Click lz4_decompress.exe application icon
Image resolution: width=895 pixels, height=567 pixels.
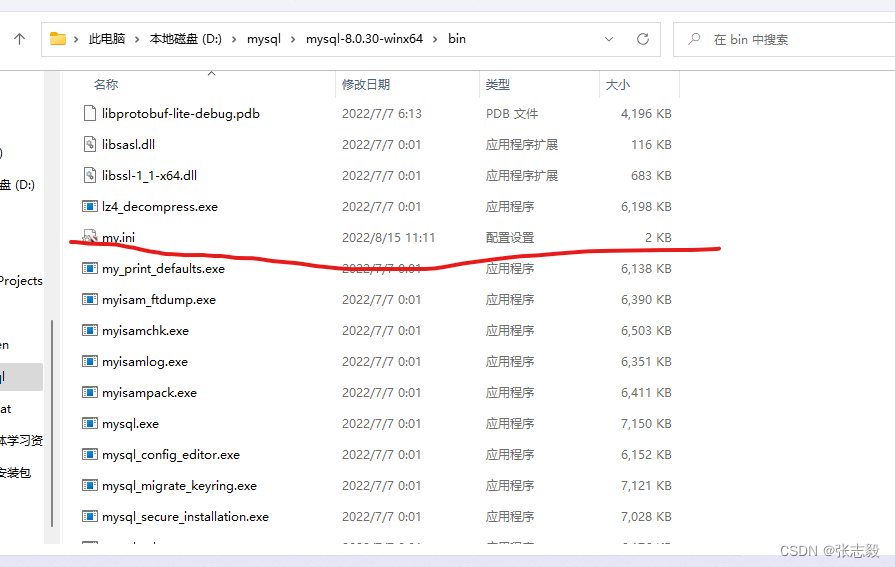click(x=90, y=206)
